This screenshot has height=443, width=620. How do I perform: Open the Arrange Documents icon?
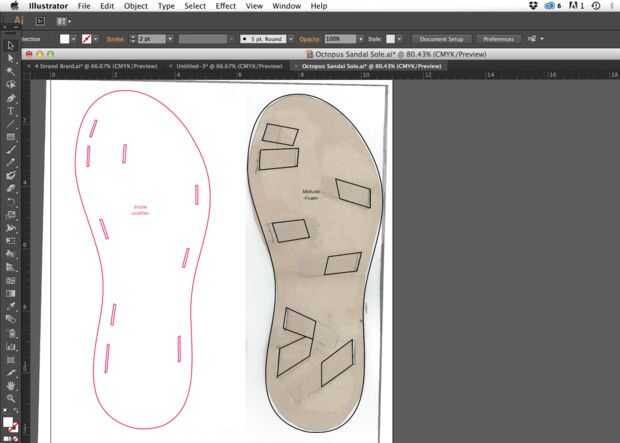coord(61,21)
